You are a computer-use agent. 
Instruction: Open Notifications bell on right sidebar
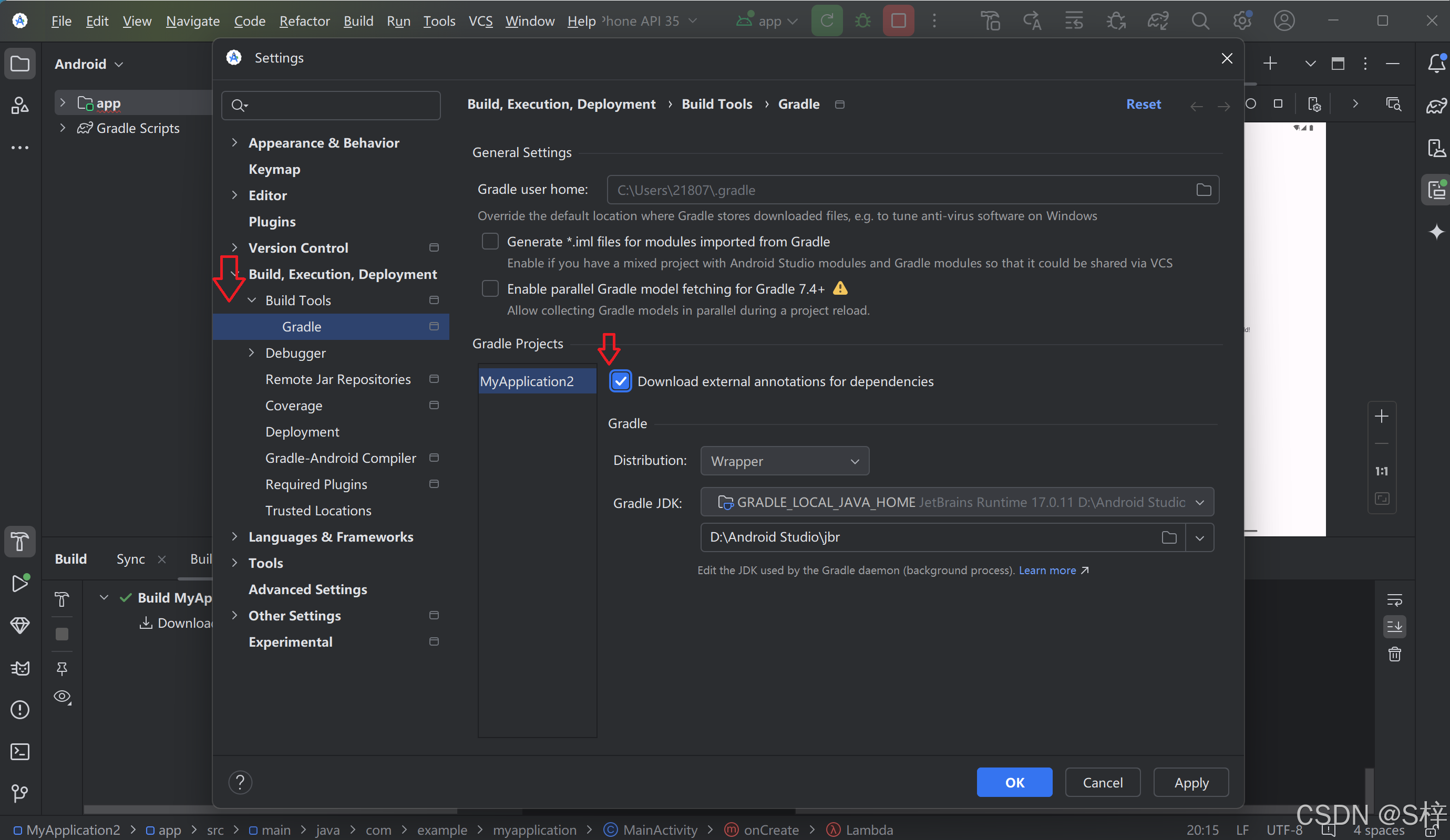(x=1436, y=64)
